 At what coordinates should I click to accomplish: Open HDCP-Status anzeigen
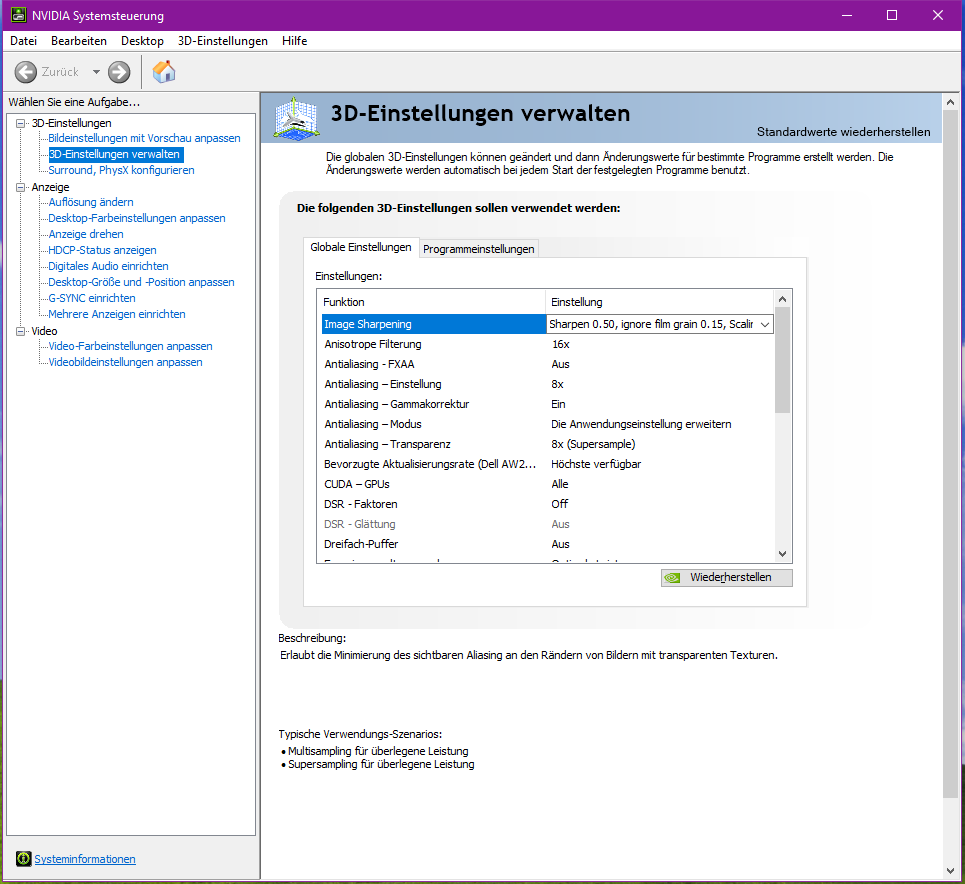click(x=102, y=250)
